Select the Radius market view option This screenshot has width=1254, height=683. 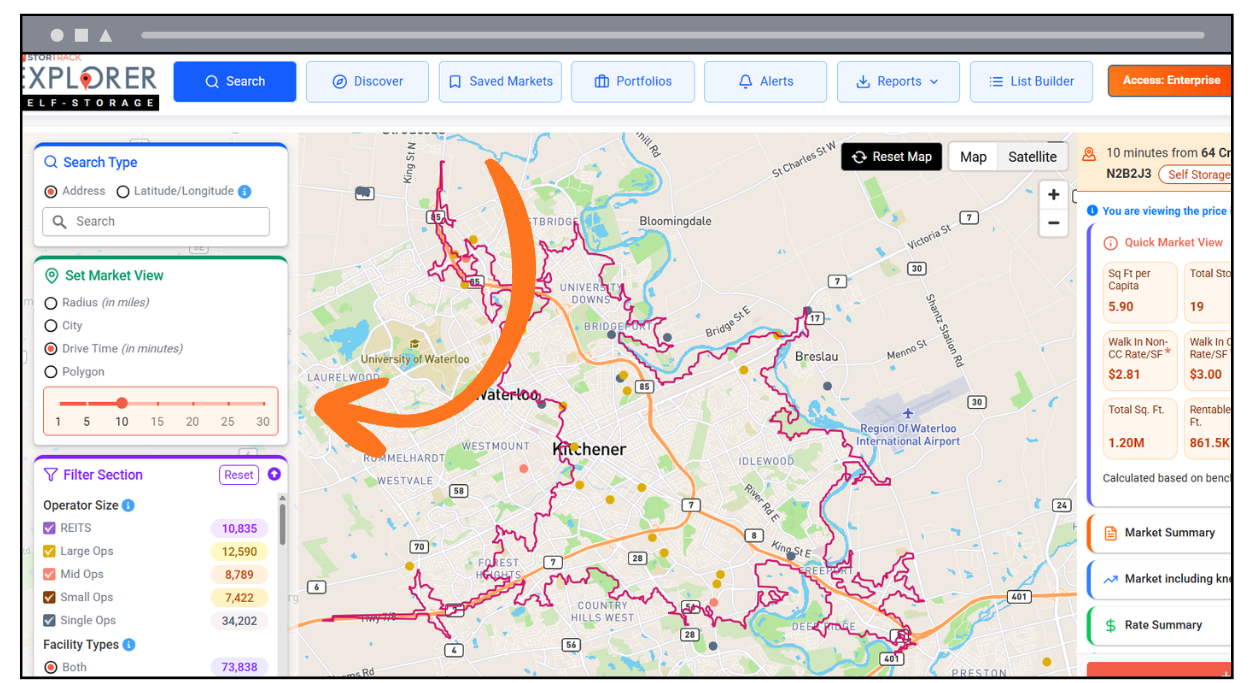tap(51, 303)
